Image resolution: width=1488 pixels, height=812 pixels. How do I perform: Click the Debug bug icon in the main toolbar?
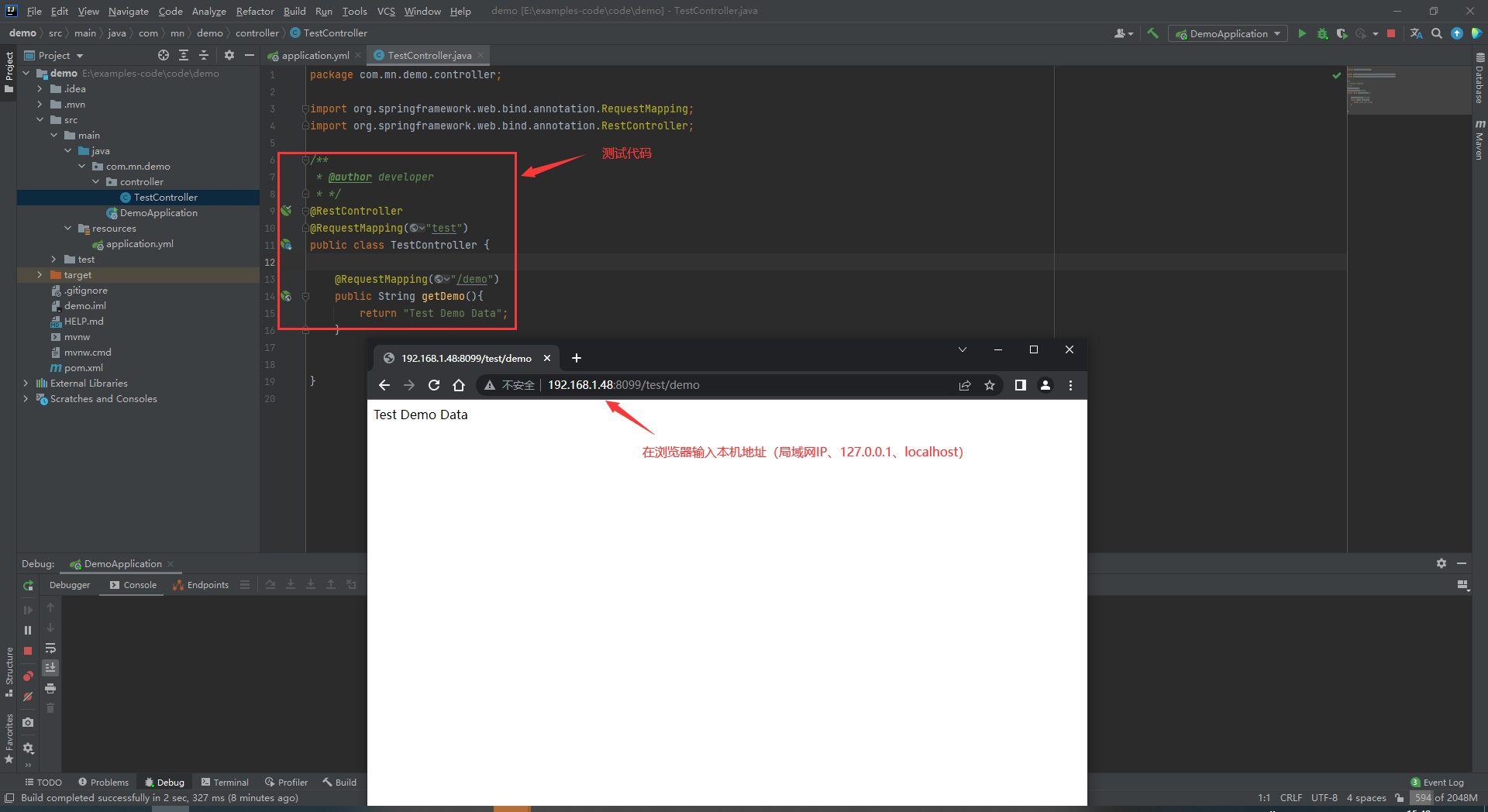1322,33
